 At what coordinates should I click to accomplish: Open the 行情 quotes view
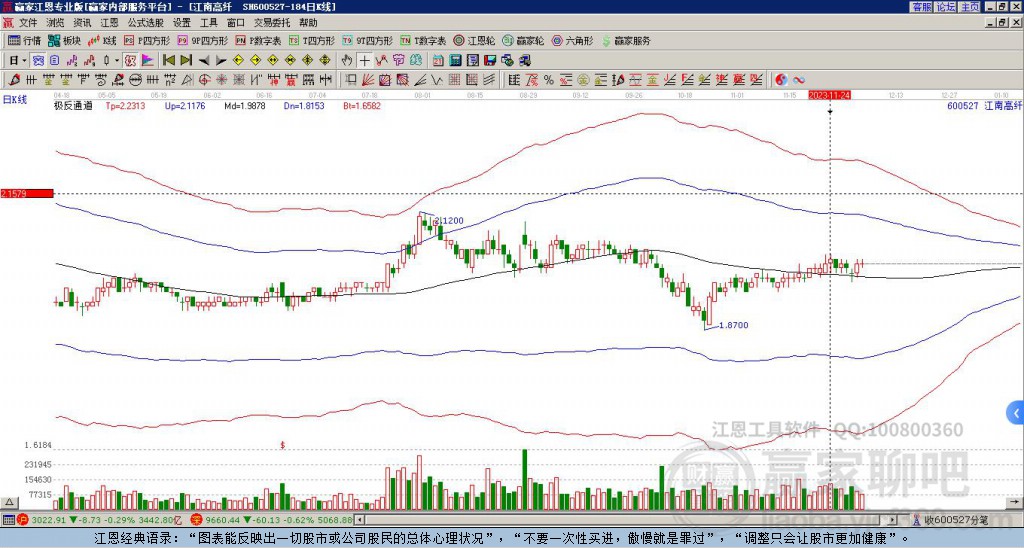25,40
